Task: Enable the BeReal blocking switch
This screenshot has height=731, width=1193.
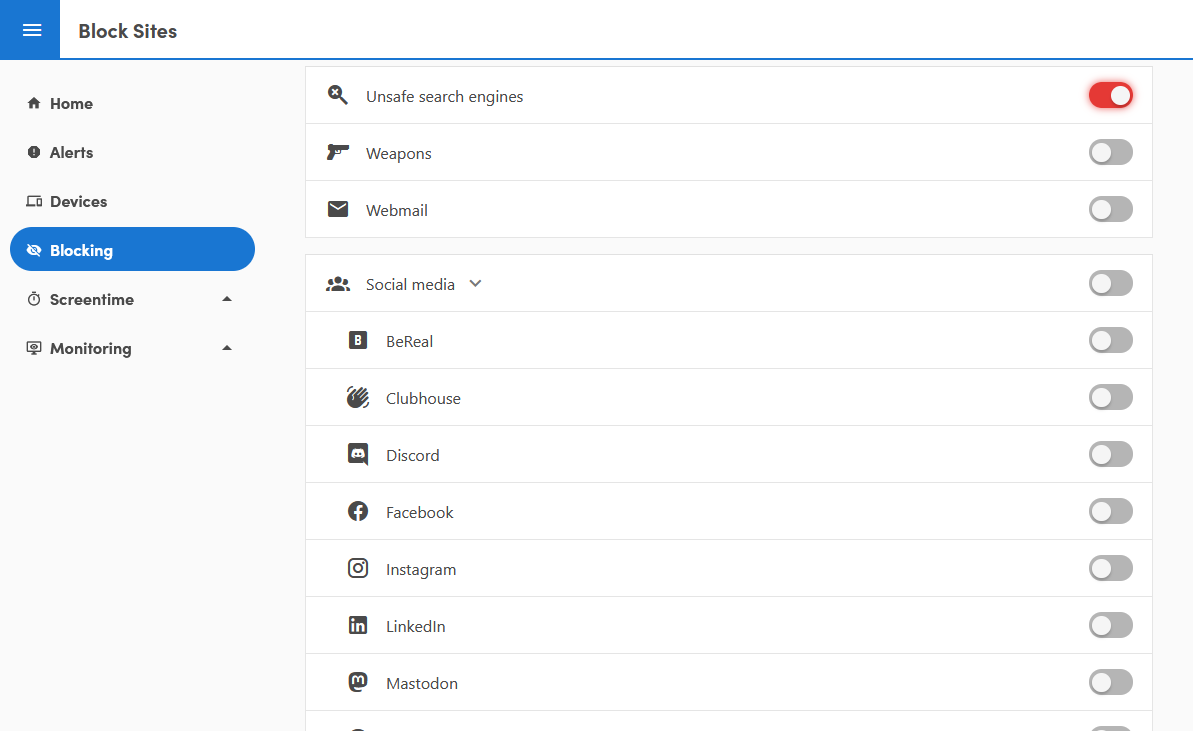Action: pyautogui.click(x=1110, y=340)
